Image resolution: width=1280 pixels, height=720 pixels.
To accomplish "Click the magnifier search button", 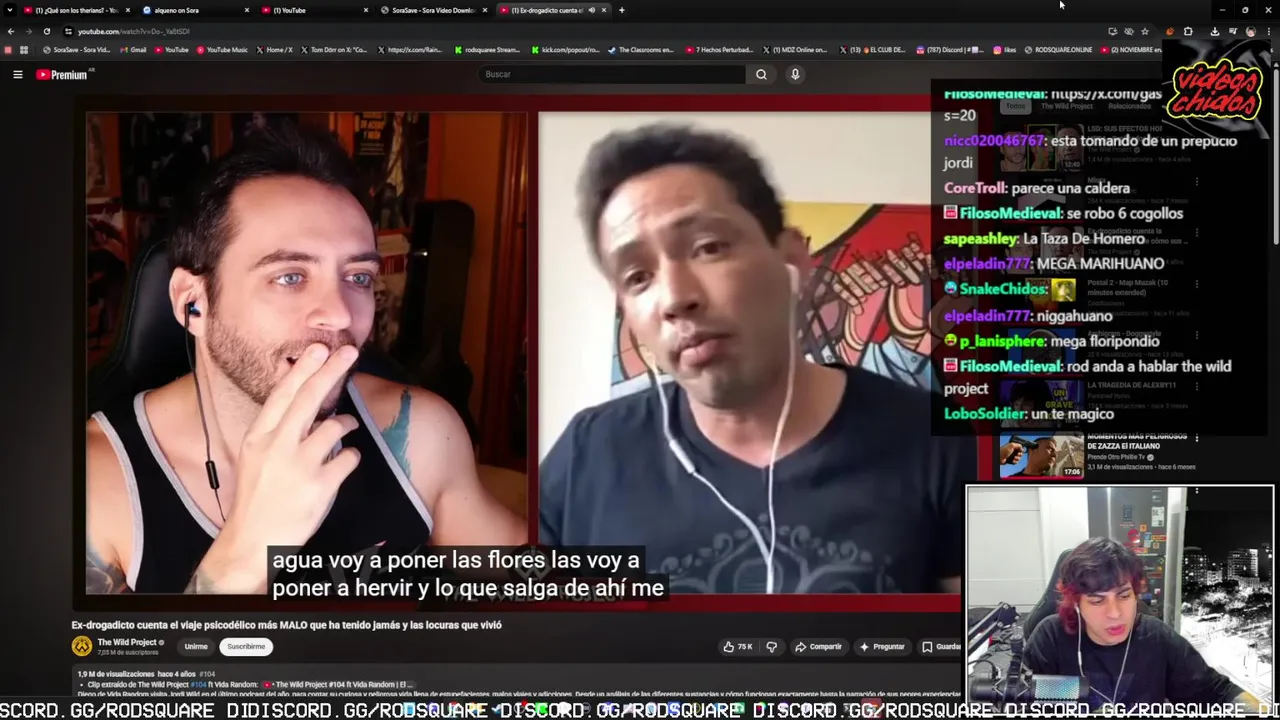I will click(761, 74).
